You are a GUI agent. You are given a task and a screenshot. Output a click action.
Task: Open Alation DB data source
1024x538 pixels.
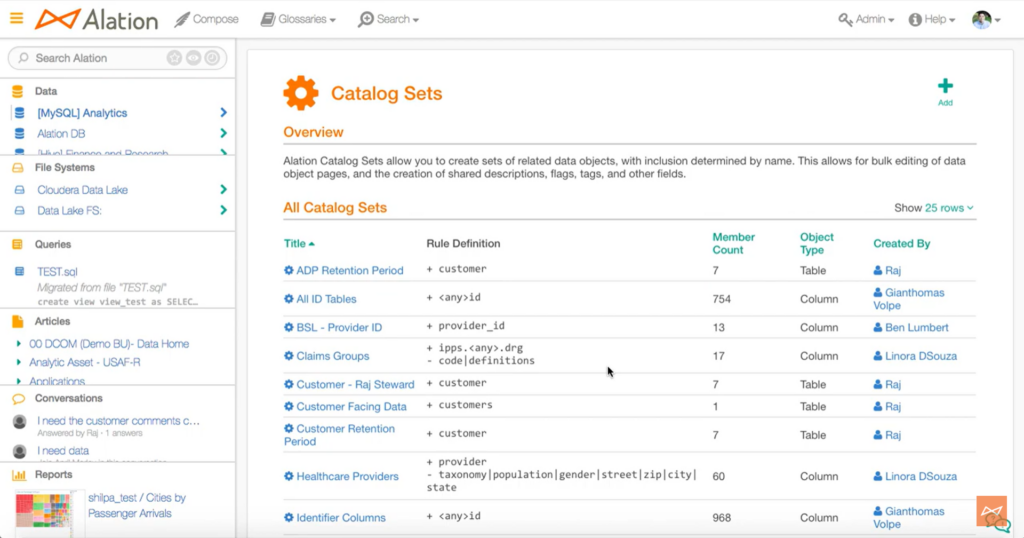pos(61,134)
